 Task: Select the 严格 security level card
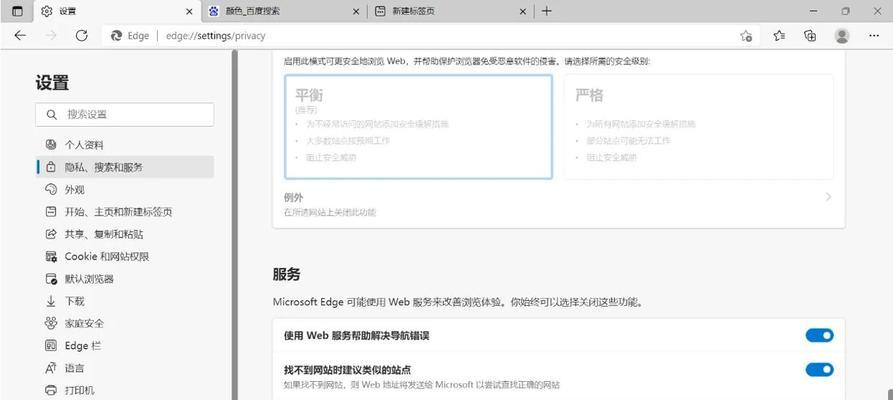pyautogui.click(x=699, y=126)
